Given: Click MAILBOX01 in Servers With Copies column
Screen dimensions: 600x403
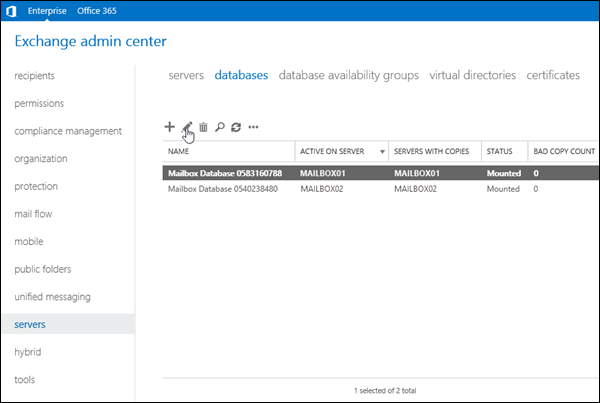Looking at the screenshot, I should click(x=417, y=173).
